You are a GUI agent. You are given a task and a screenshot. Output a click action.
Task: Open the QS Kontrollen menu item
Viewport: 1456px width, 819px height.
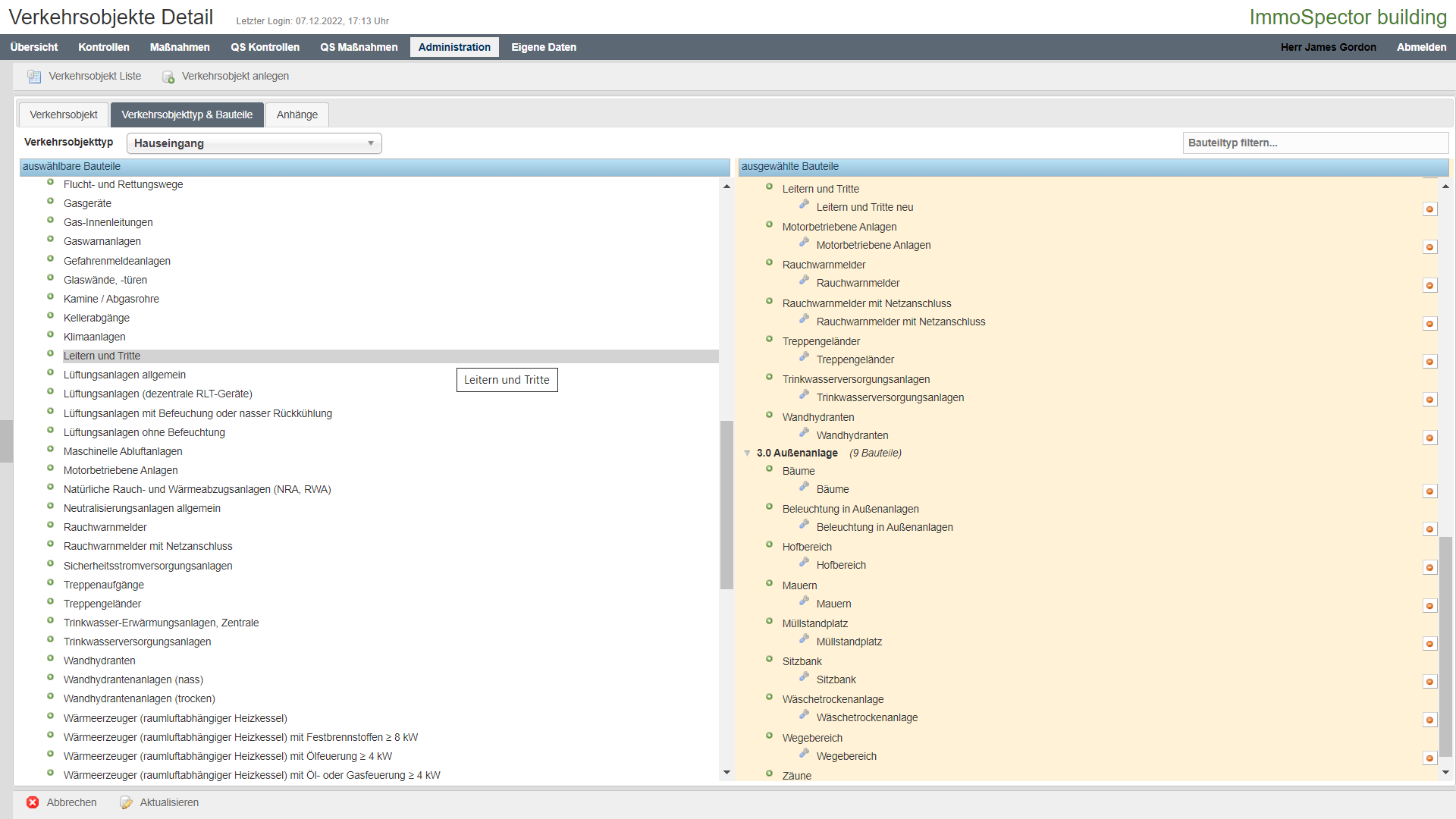click(x=265, y=47)
